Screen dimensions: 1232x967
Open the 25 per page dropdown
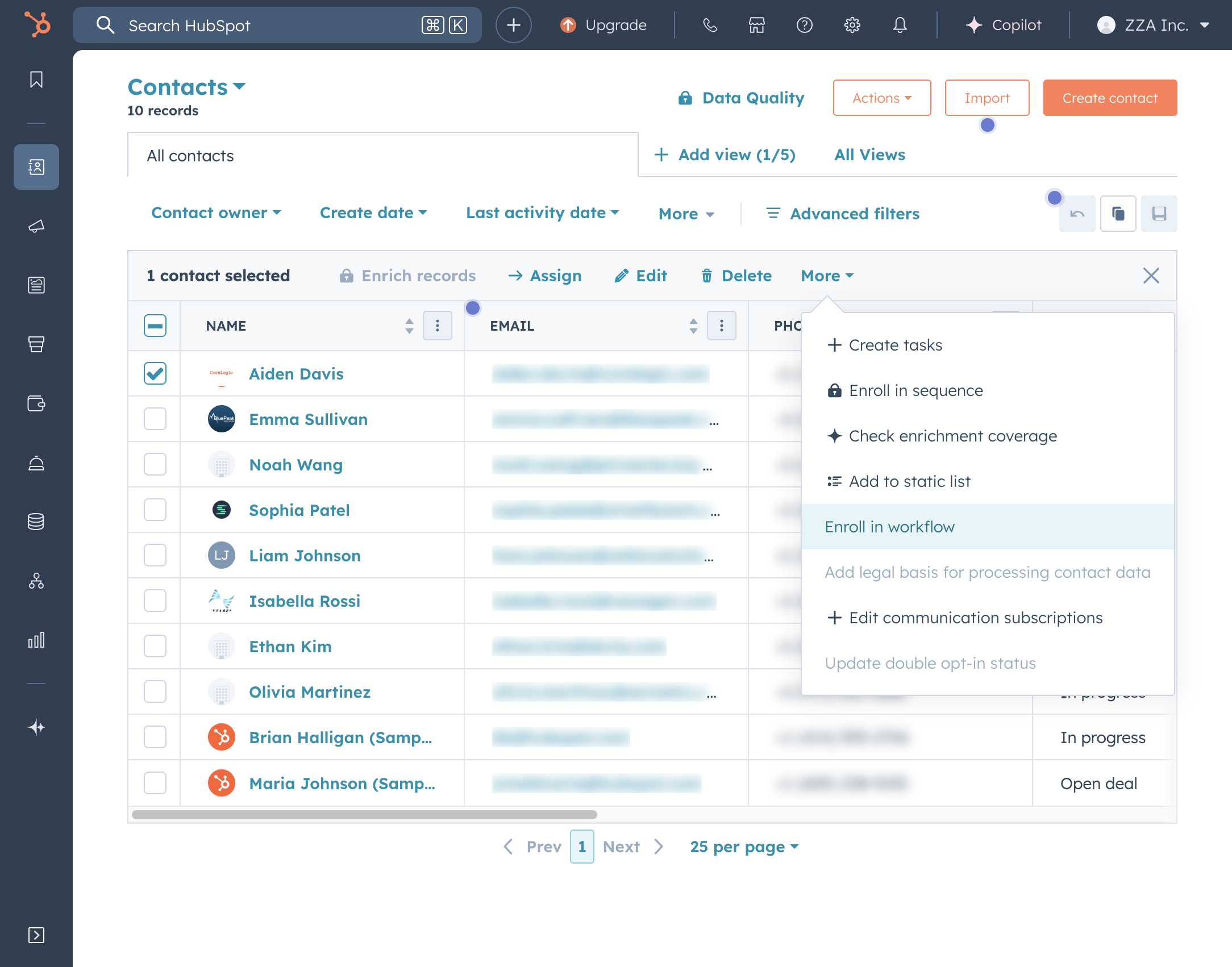tap(744, 847)
